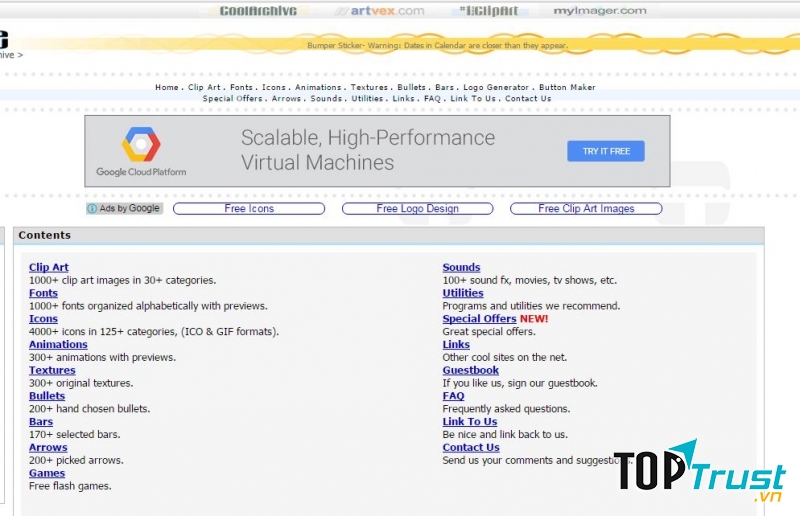This screenshot has width=800, height=516.
Task: Click the Ads by Google info icon
Action: (92, 209)
